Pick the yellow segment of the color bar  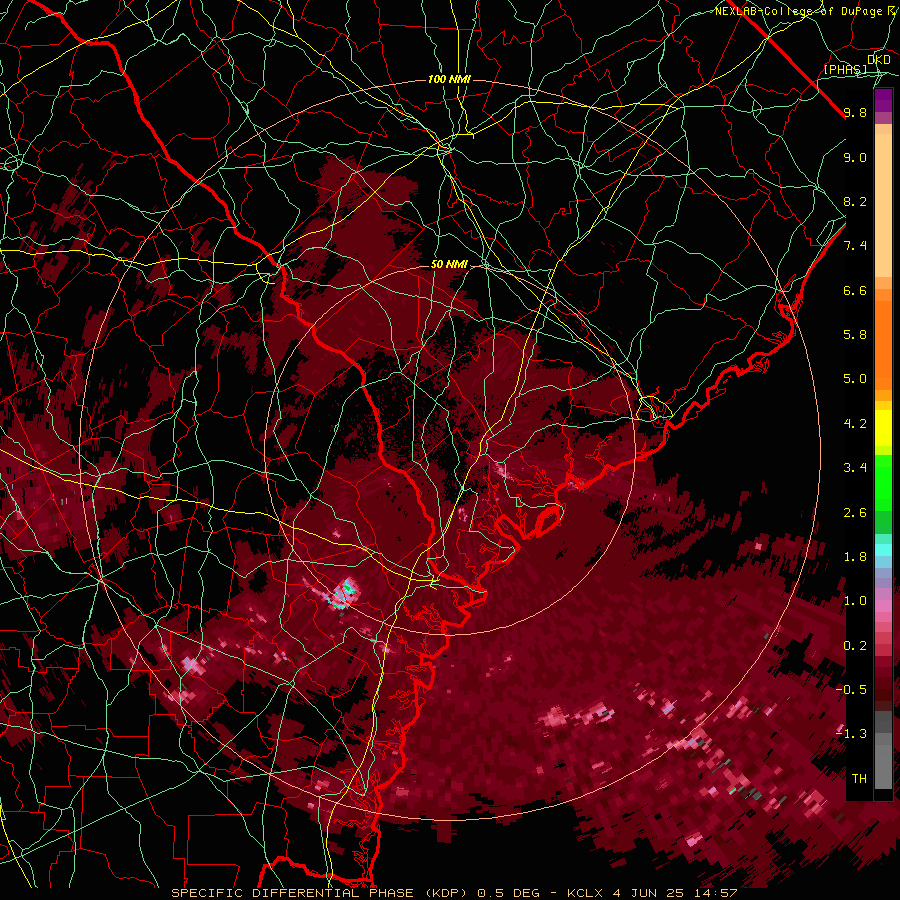(x=883, y=428)
